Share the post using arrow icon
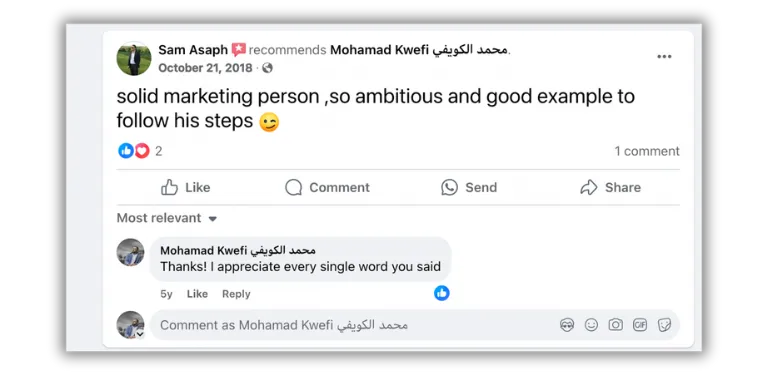Viewport: 768px width, 375px height. pyautogui.click(x=610, y=188)
